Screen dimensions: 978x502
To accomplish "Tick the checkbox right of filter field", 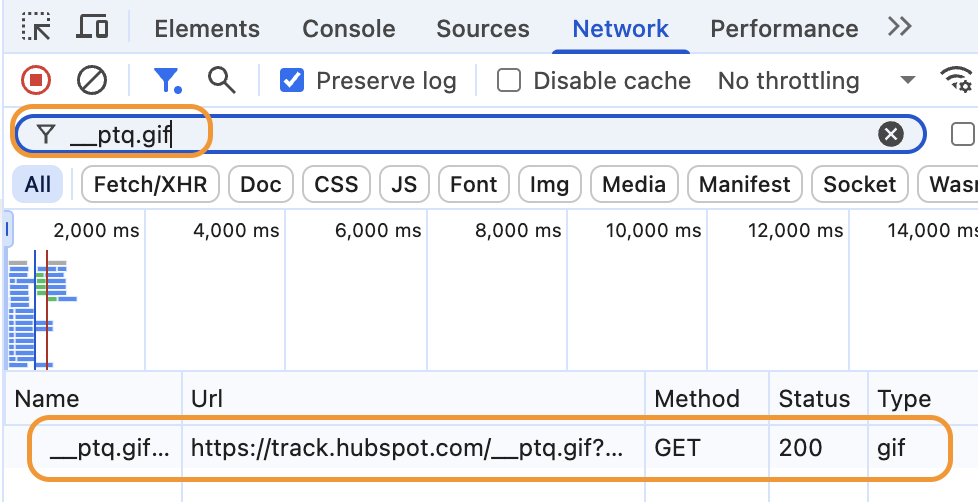I will point(962,134).
